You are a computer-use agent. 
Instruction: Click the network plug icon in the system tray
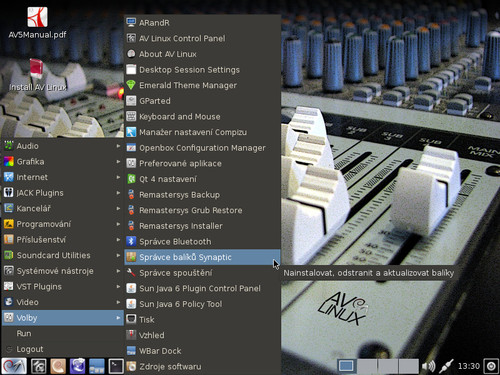coord(446,366)
